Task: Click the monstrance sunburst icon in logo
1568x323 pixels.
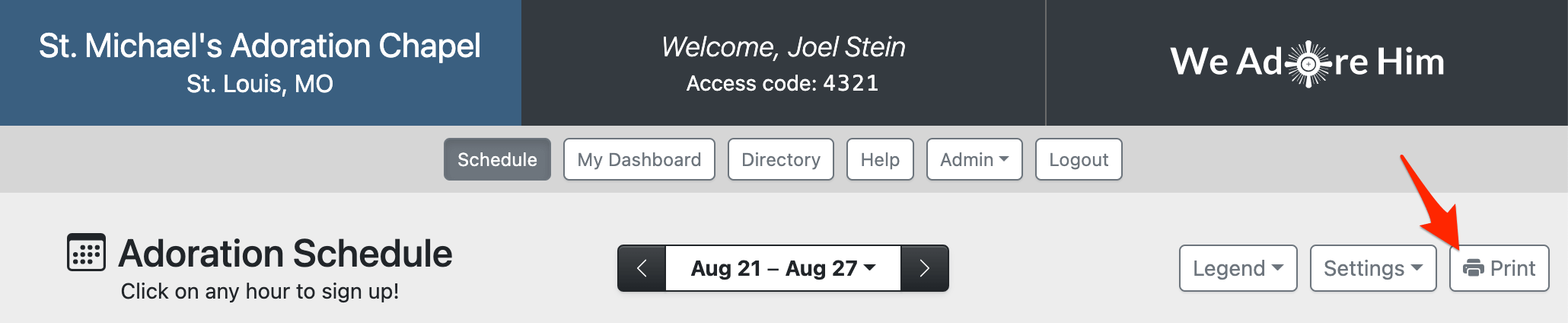Action: pyautogui.click(x=1308, y=63)
